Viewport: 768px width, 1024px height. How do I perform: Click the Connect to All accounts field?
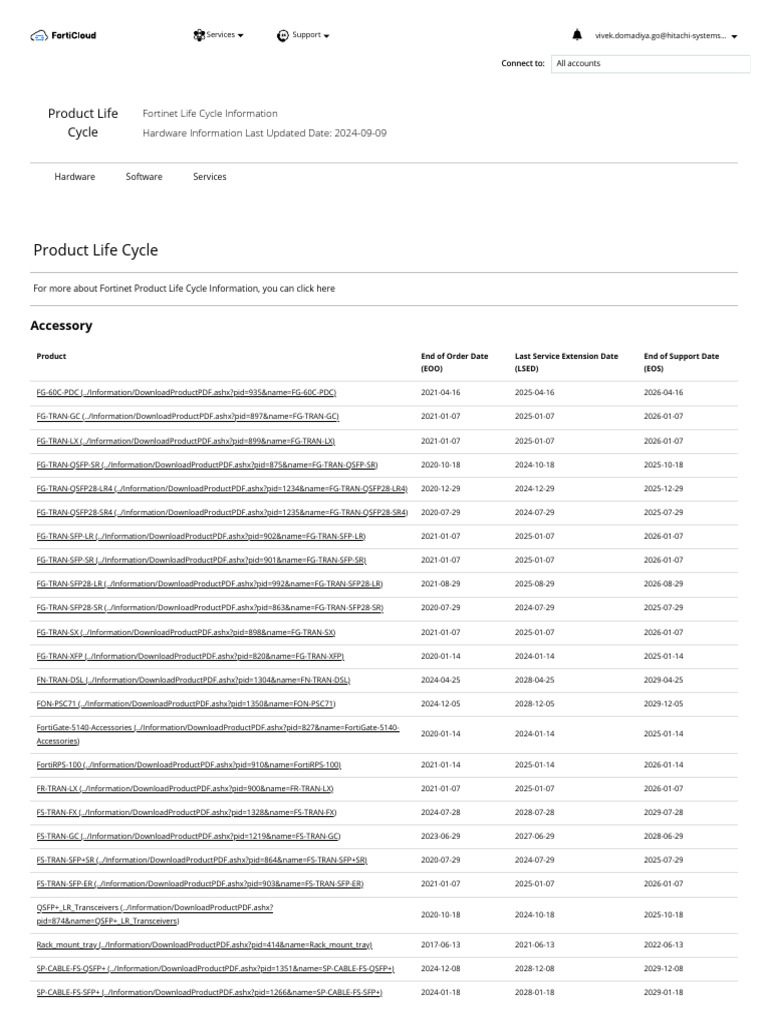point(650,63)
